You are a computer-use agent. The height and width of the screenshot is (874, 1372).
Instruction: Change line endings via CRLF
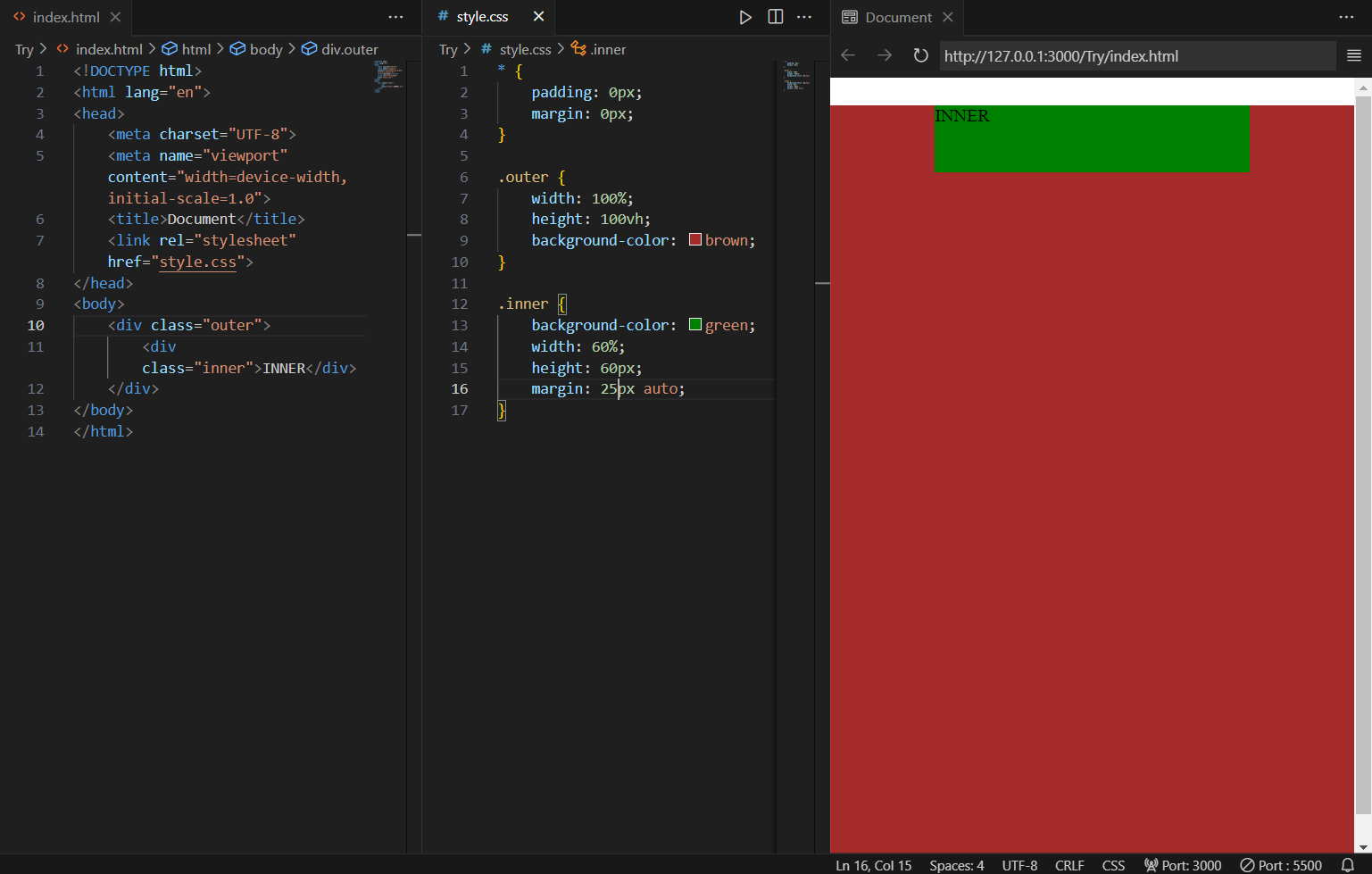[x=1069, y=865]
